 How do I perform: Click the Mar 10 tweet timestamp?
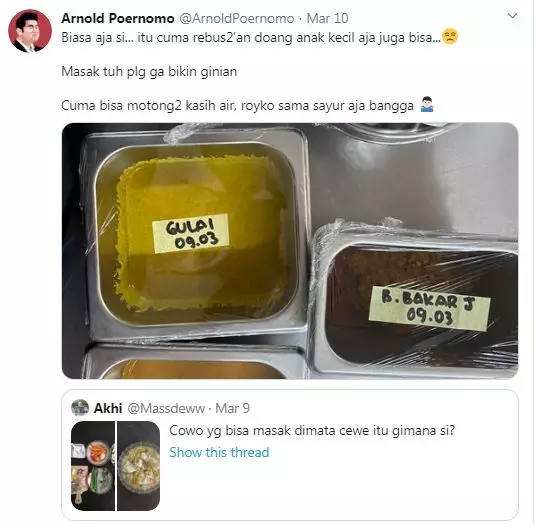327,18
